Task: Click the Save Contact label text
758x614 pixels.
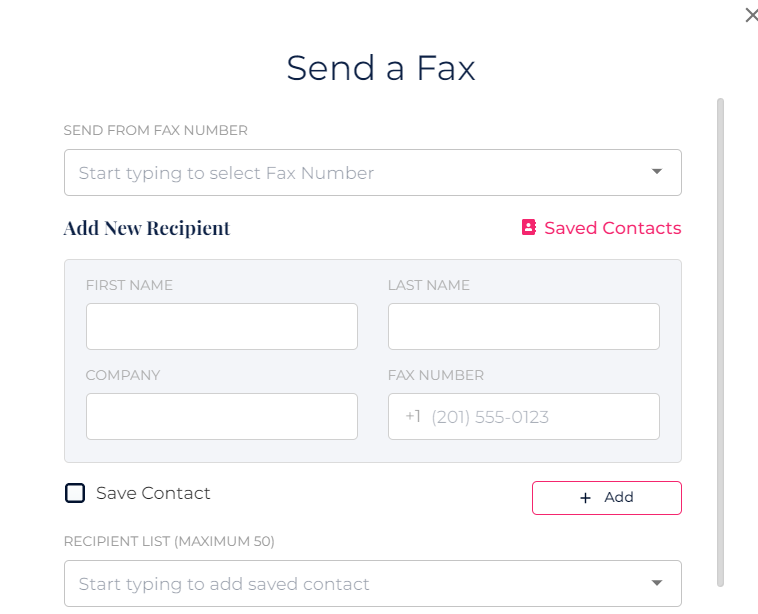Action: tap(153, 493)
